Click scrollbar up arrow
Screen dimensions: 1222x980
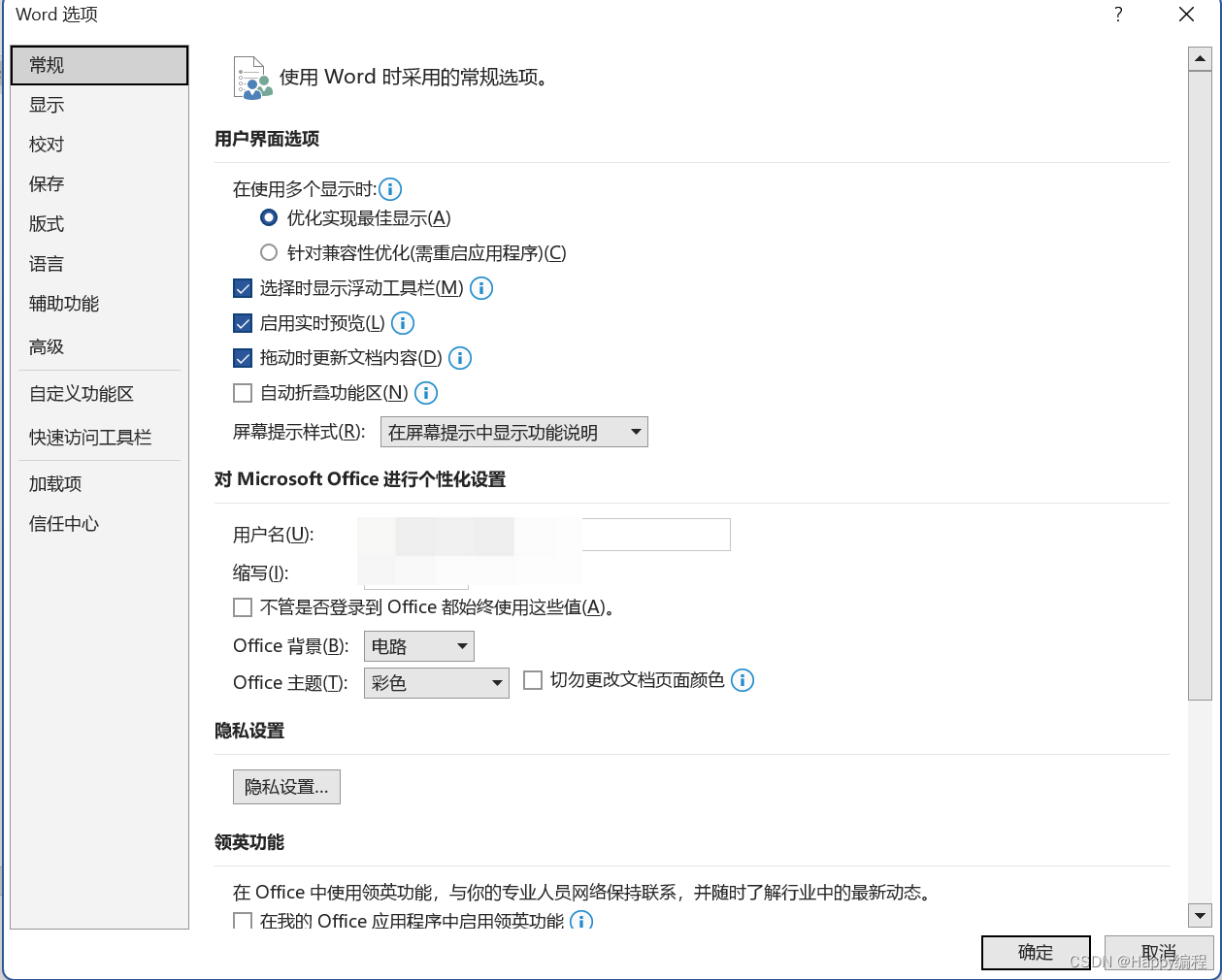pyautogui.click(x=1201, y=58)
